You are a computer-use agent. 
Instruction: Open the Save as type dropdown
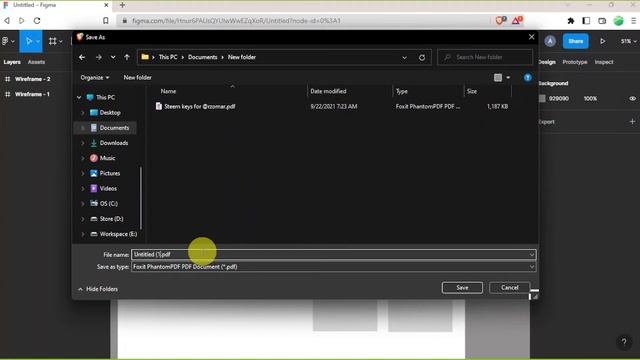point(531,267)
